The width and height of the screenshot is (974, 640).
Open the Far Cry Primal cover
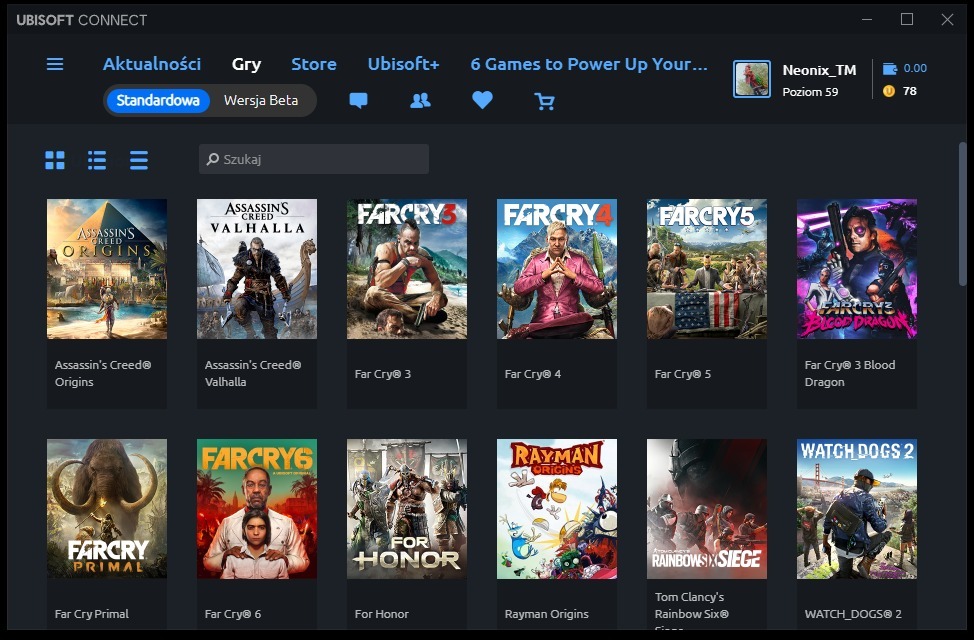pos(107,509)
